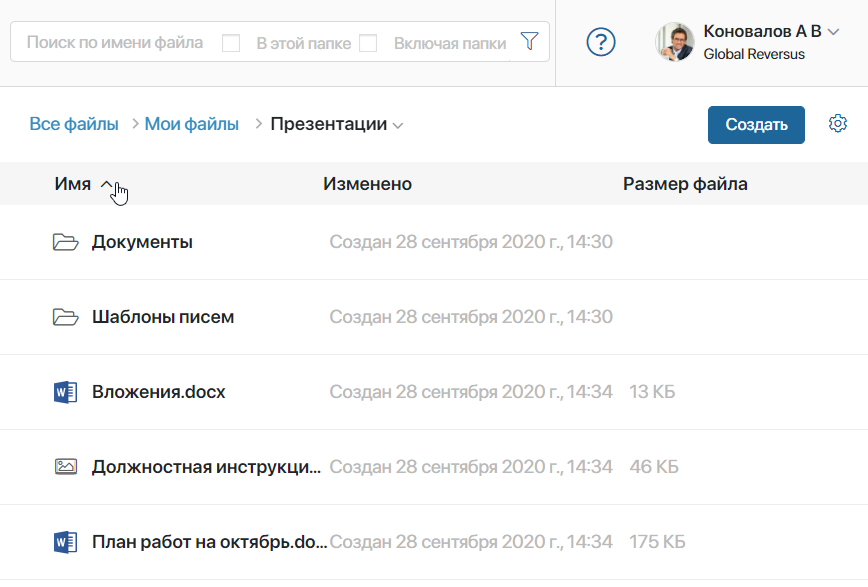Click the creation date of Документы

coord(471,242)
